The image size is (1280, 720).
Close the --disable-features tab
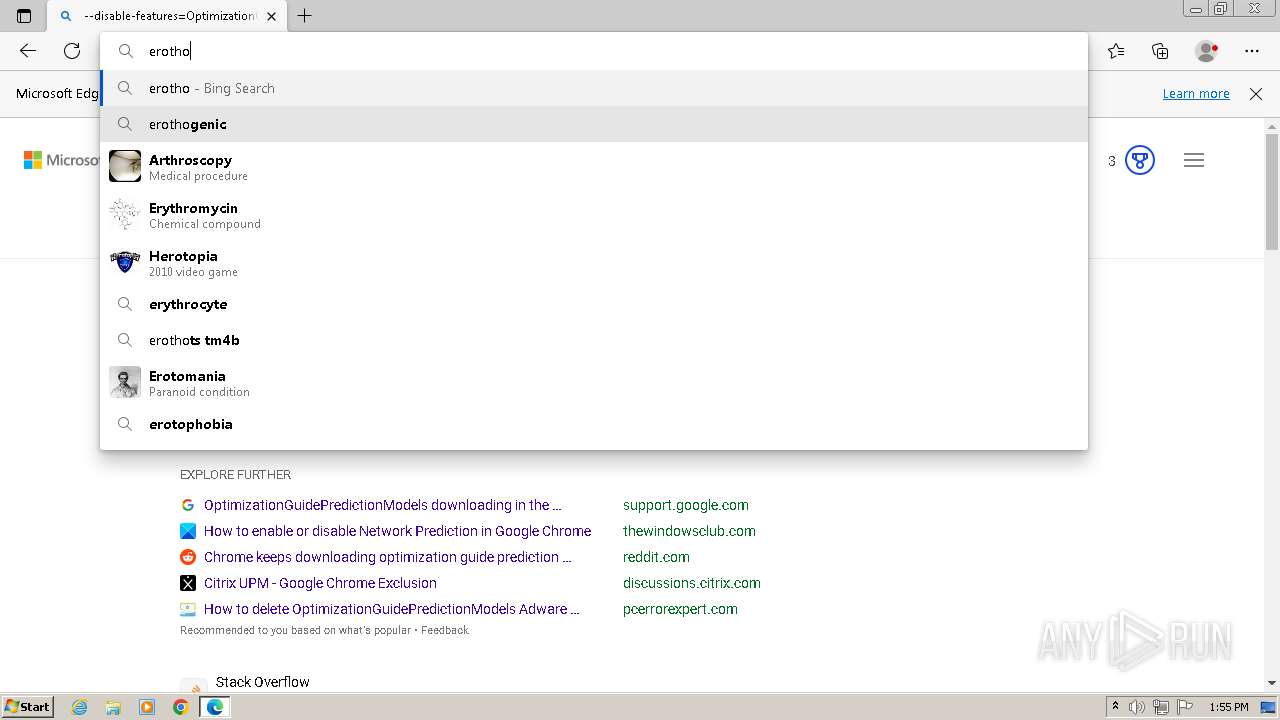click(x=271, y=16)
